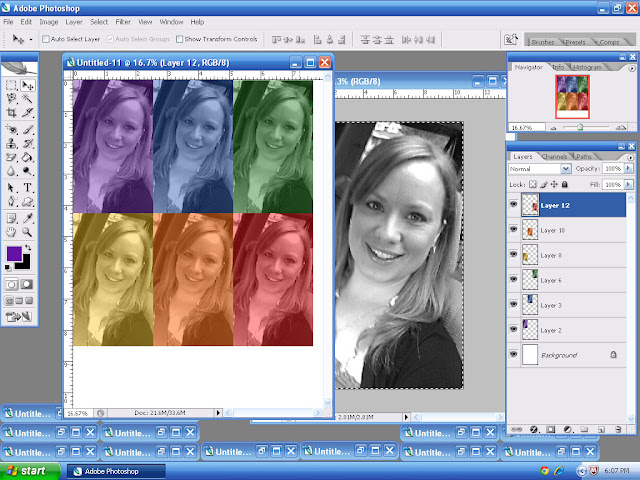Hide Layer 3 visibility eye
Viewport: 640px width, 480px height.
513,304
